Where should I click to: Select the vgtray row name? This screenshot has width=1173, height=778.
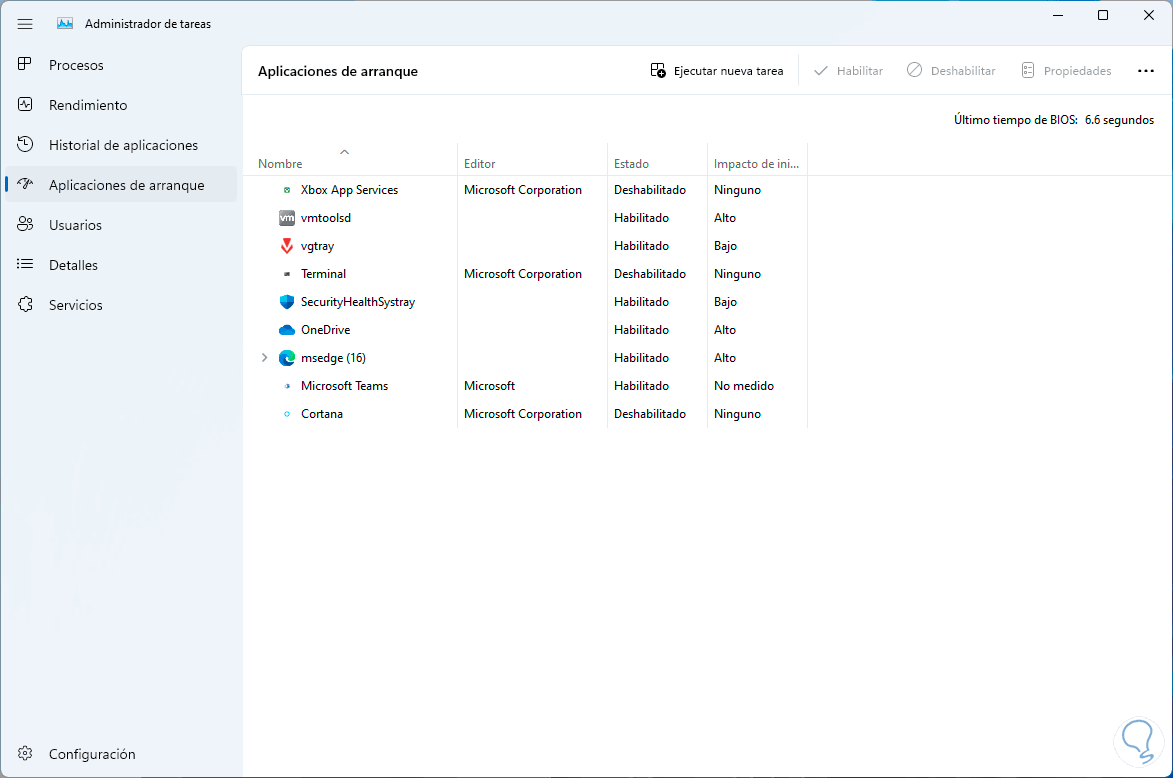[x=317, y=246]
